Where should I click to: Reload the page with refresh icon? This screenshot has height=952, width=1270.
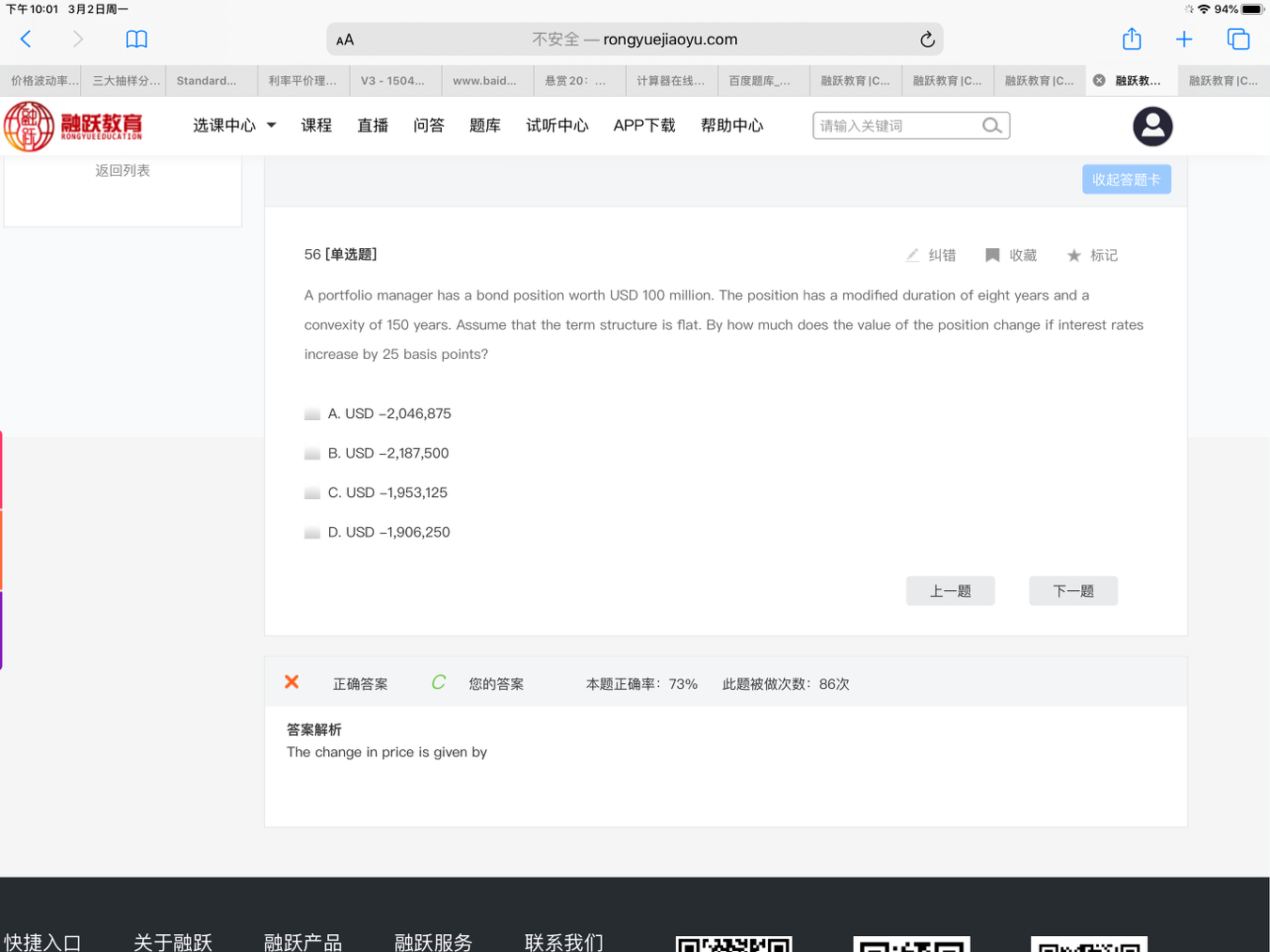927,39
